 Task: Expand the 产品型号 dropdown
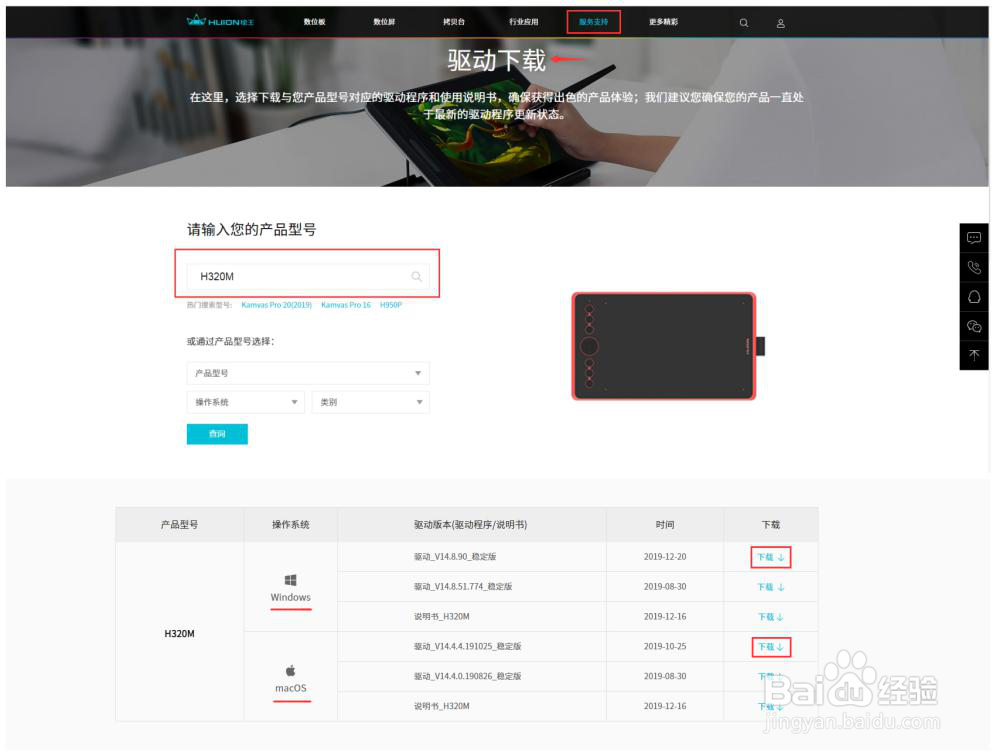pos(308,373)
